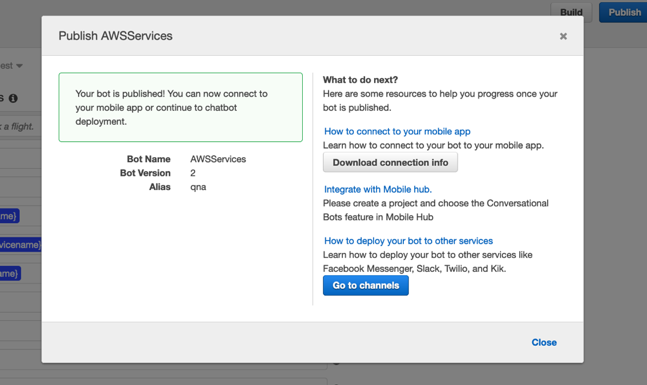The height and width of the screenshot is (385, 647).
Task: Select the bot version value 2
Action: tap(193, 173)
